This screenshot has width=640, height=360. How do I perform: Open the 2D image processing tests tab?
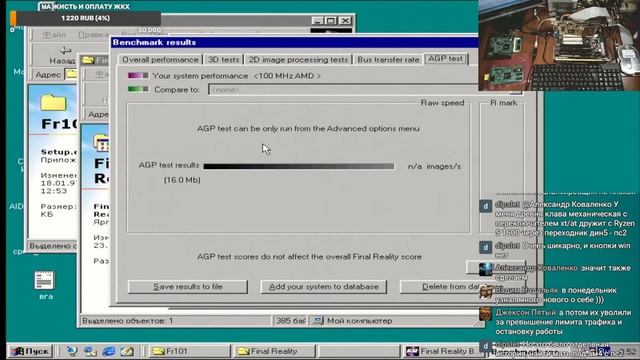[298, 60]
